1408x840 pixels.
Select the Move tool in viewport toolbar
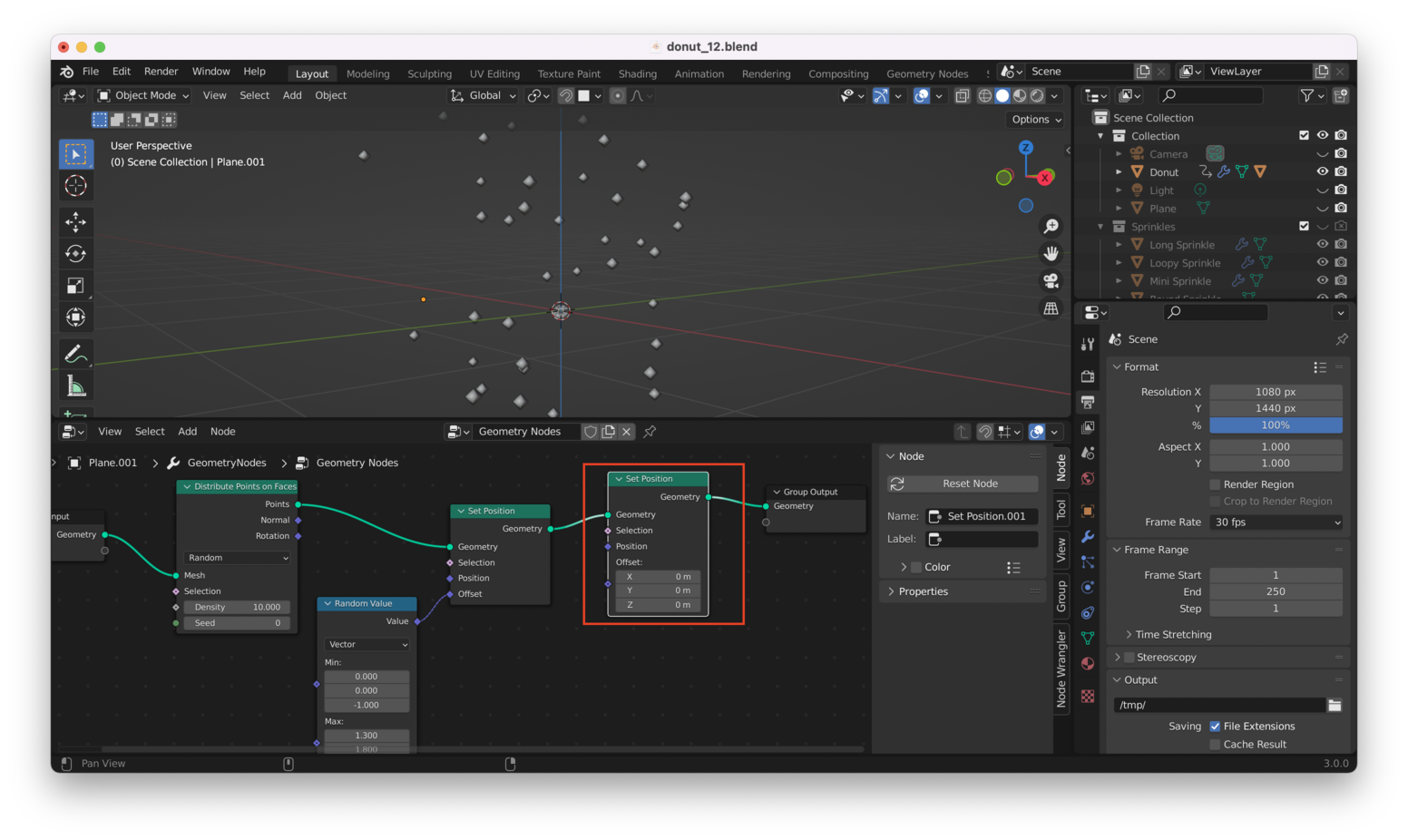click(x=76, y=222)
